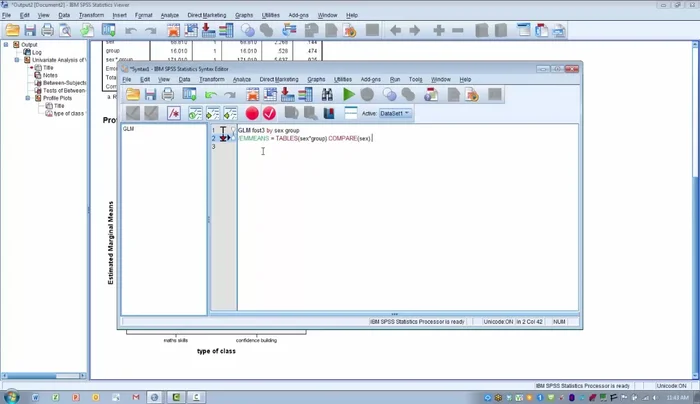Click EMMEANS command on line 2
This screenshot has width=700, height=404.
[254, 138]
